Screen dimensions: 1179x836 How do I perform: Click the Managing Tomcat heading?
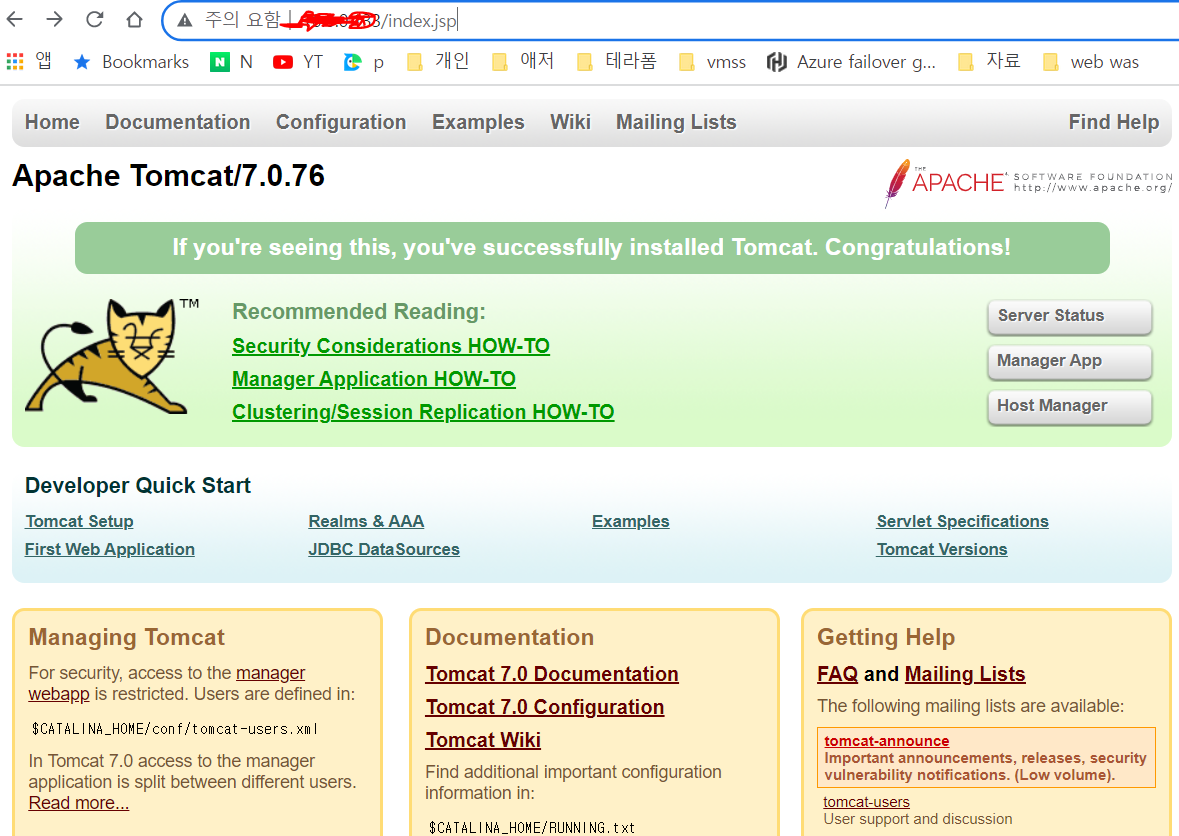pyautogui.click(x=126, y=638)
